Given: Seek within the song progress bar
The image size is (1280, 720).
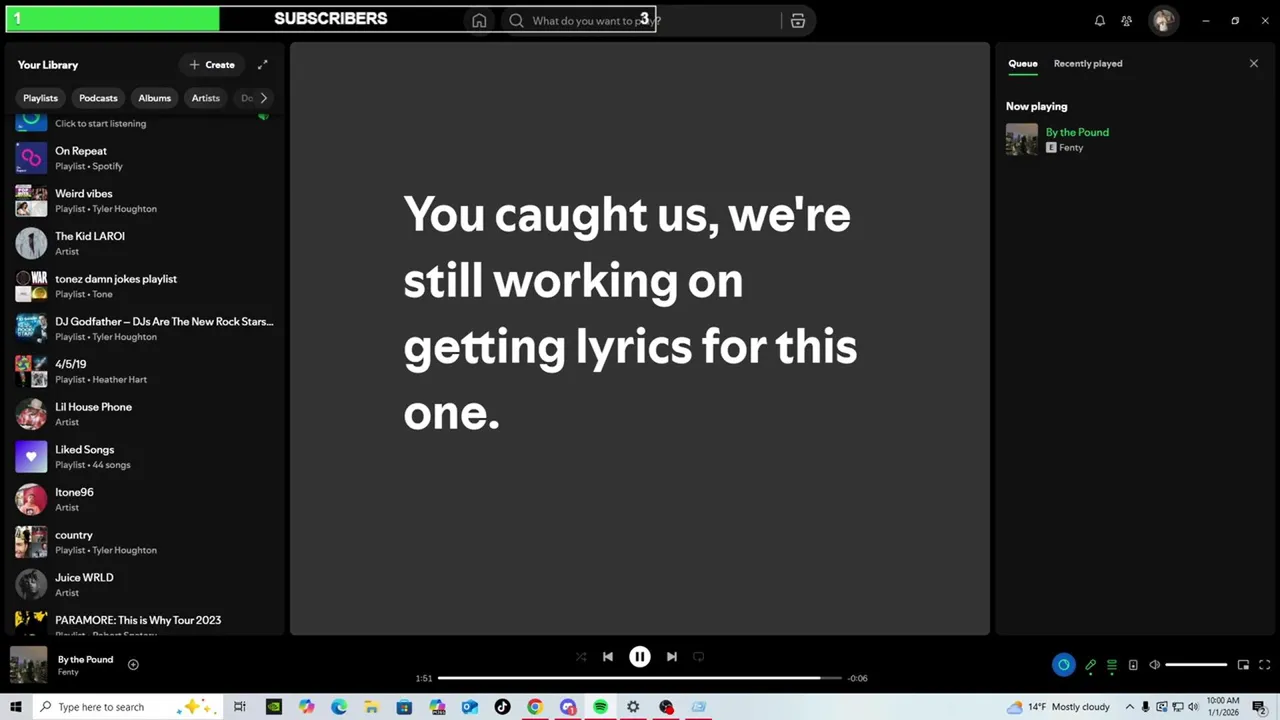Looking at the screenshot, I should pos(640,678).
